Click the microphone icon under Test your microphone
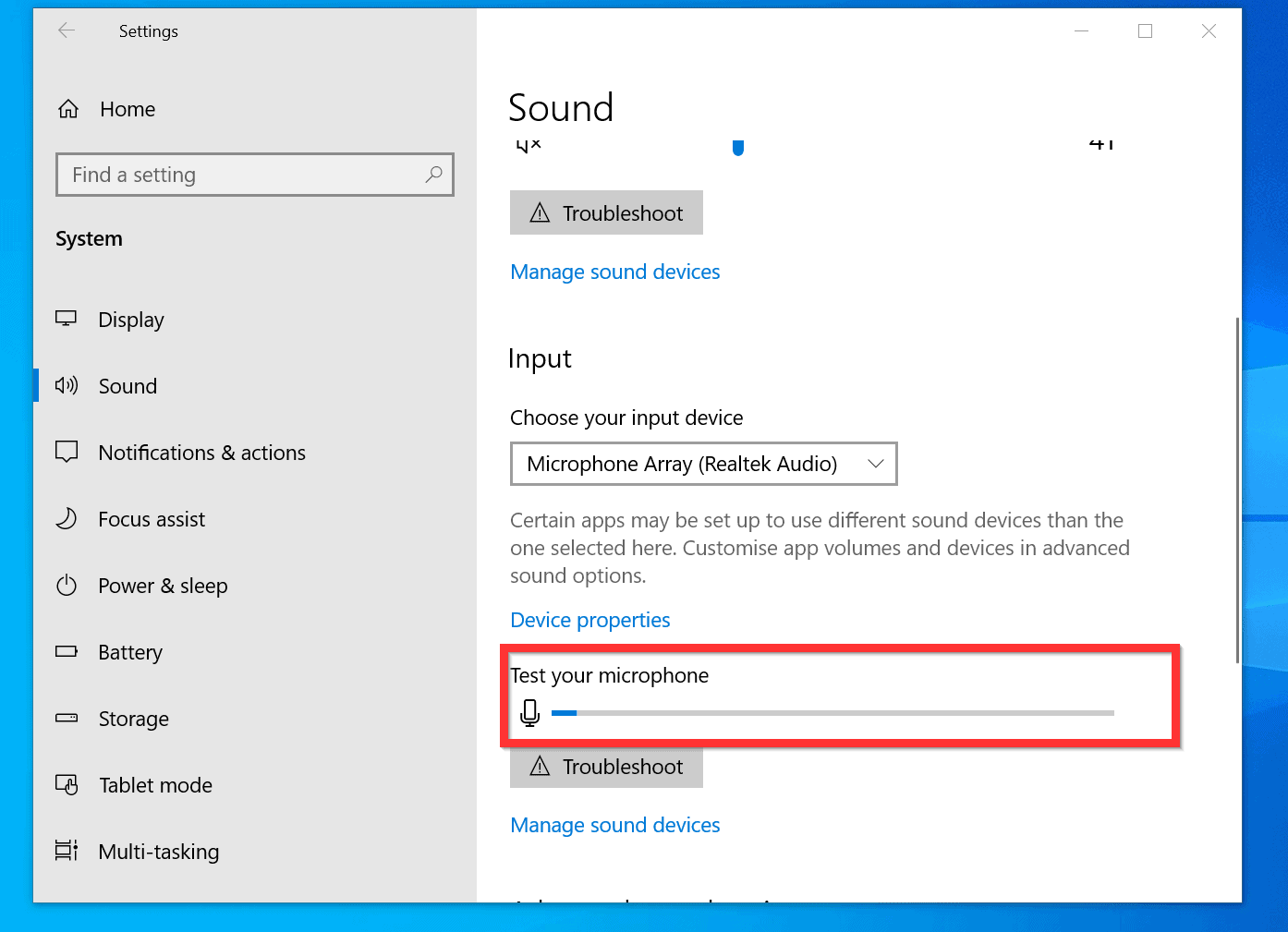This screenshot has height=932, width=1288. [x=530, y=713]
